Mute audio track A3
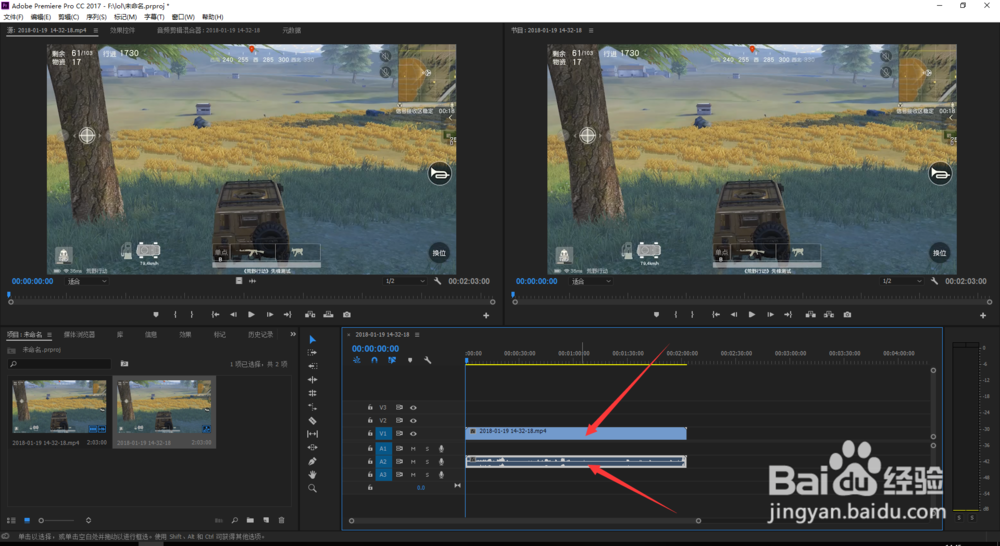The height and width of the screenshot is (546, 1000). (413, 475)
